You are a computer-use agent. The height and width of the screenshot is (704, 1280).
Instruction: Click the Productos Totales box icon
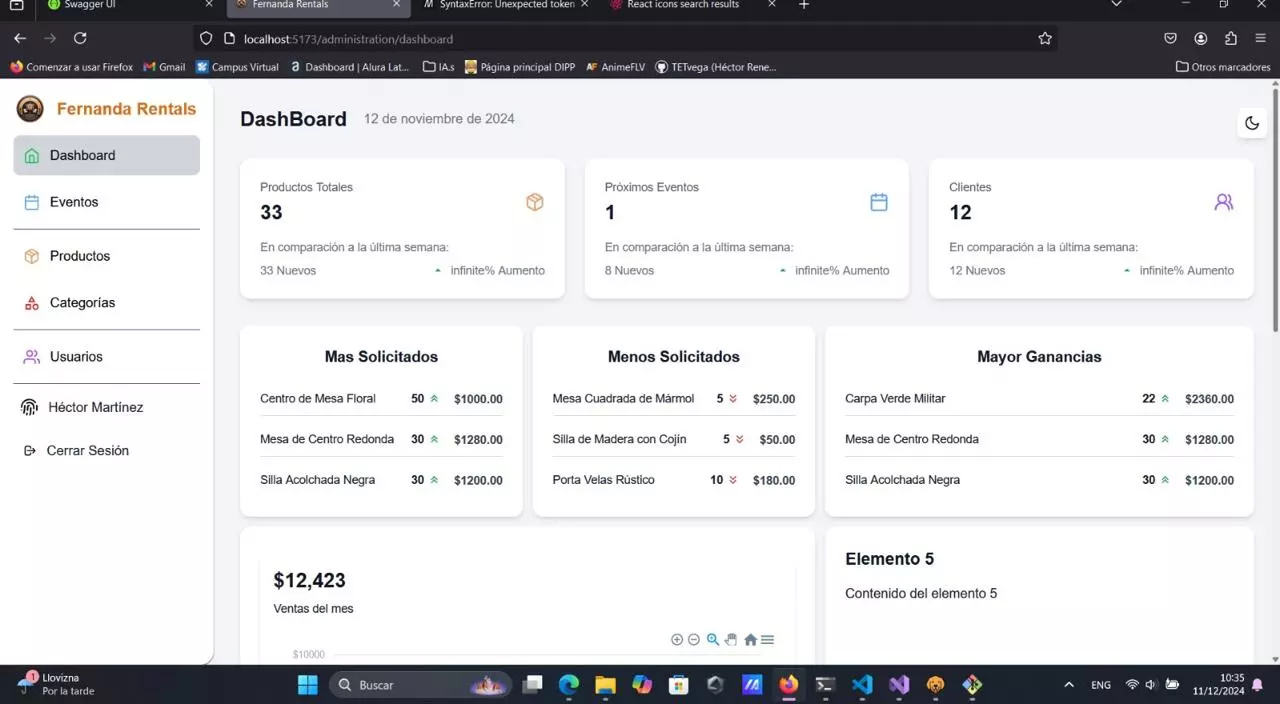(535, 202)
